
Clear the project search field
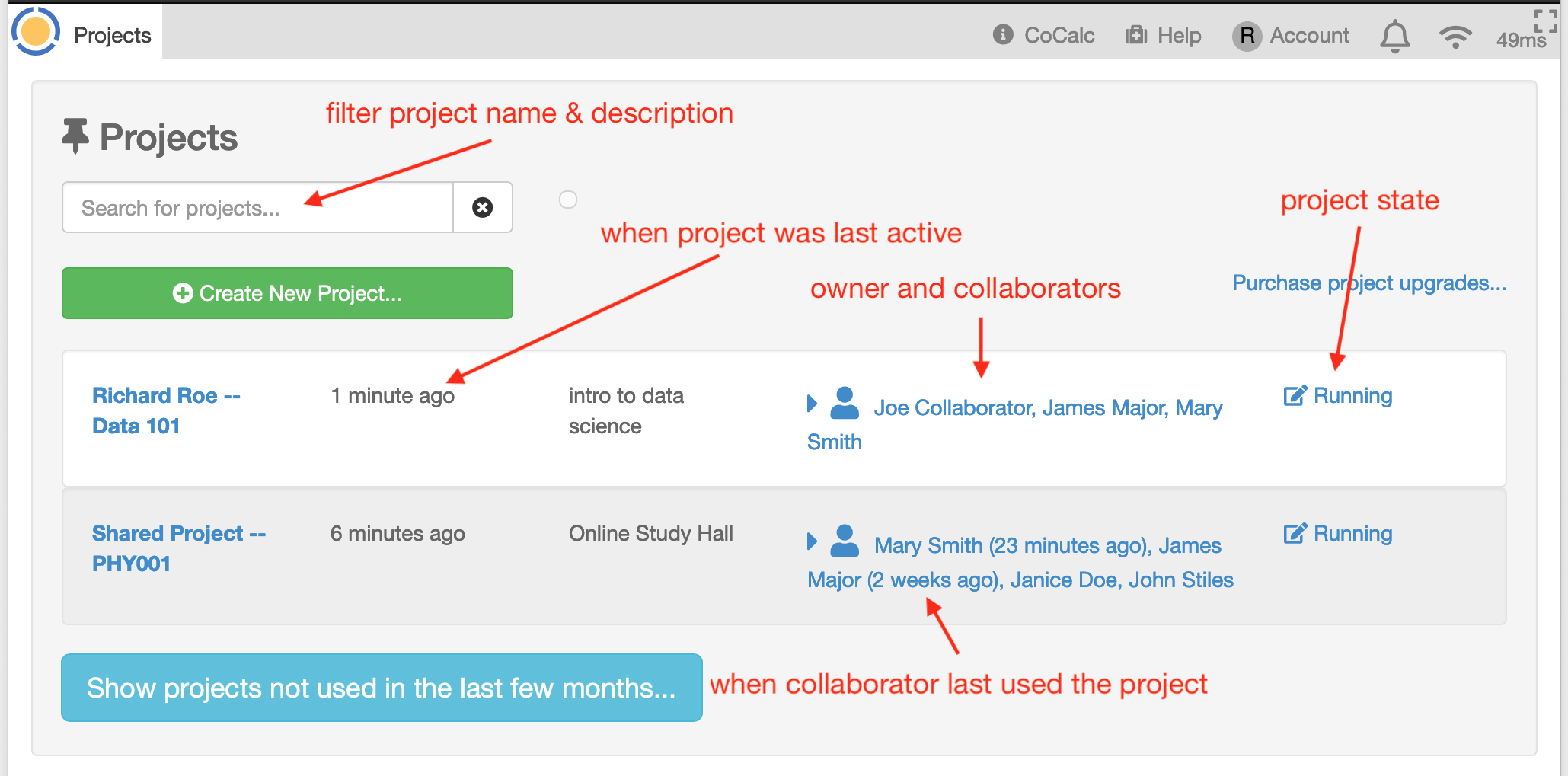click(x=482, y=207)
